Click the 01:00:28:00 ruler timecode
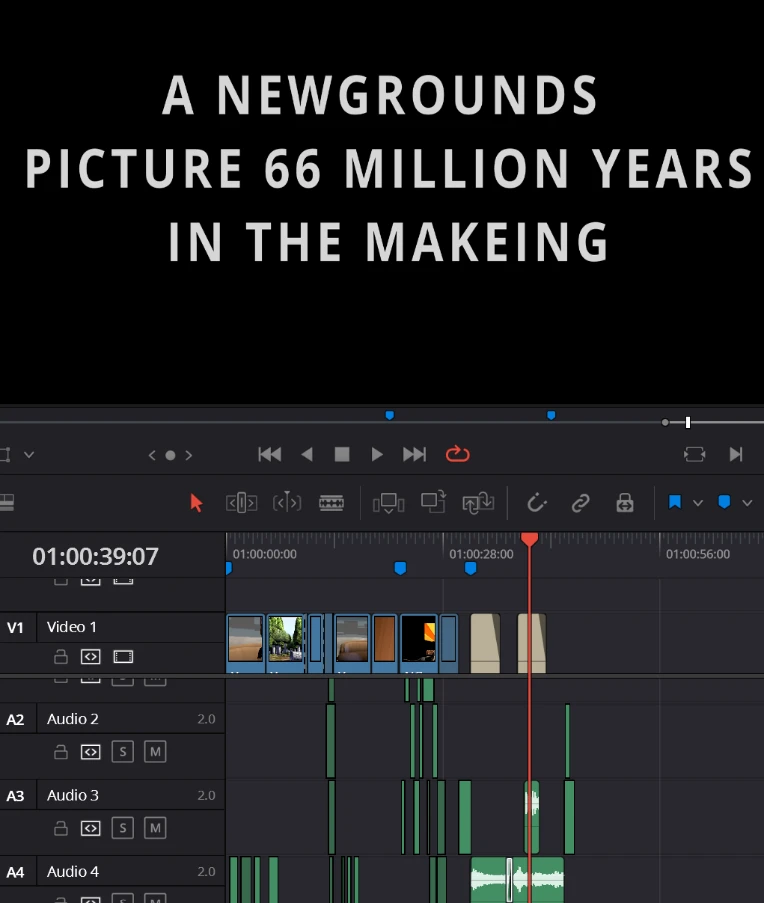 (x=481, y=554)
